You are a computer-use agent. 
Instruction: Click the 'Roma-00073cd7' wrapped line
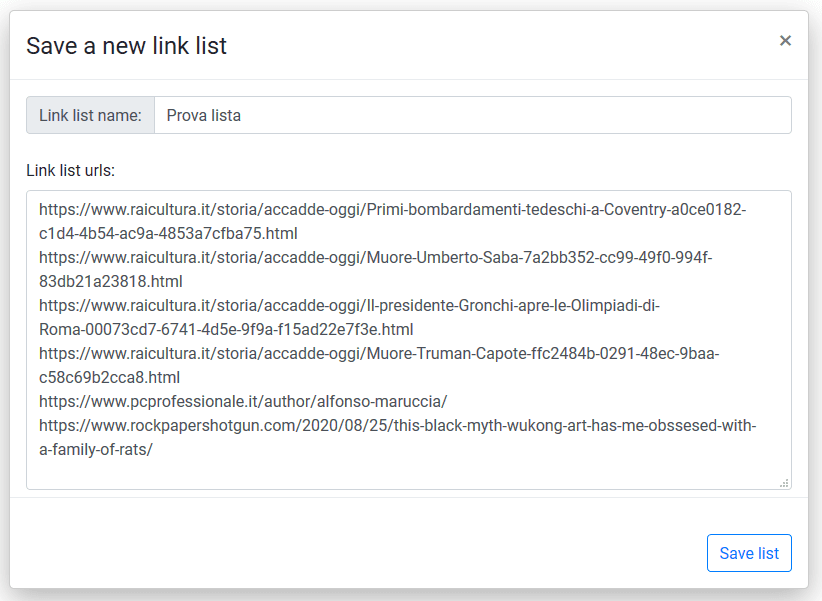pos(226,330)
